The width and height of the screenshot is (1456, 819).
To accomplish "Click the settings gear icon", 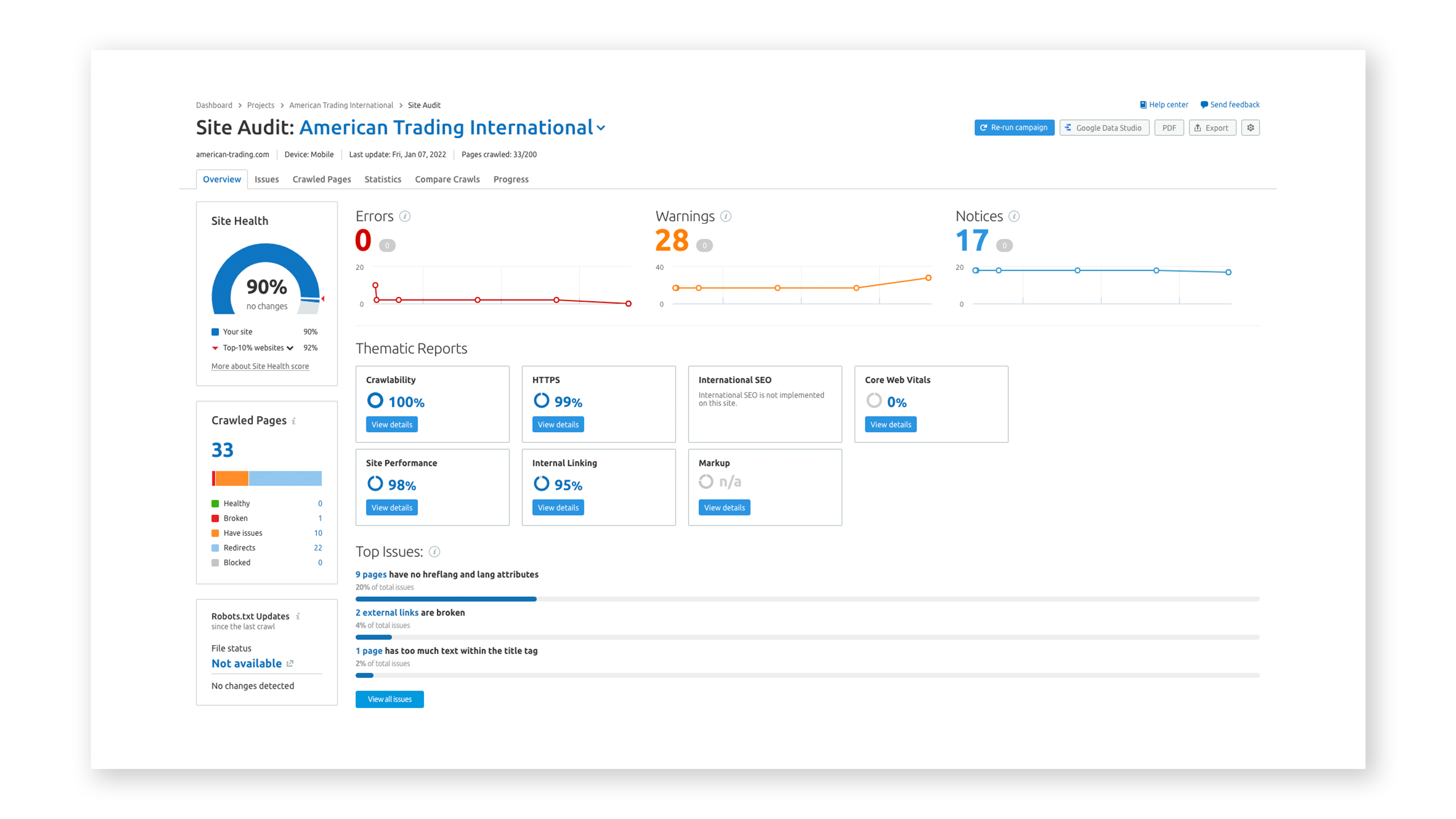I will click(1250, 128).
